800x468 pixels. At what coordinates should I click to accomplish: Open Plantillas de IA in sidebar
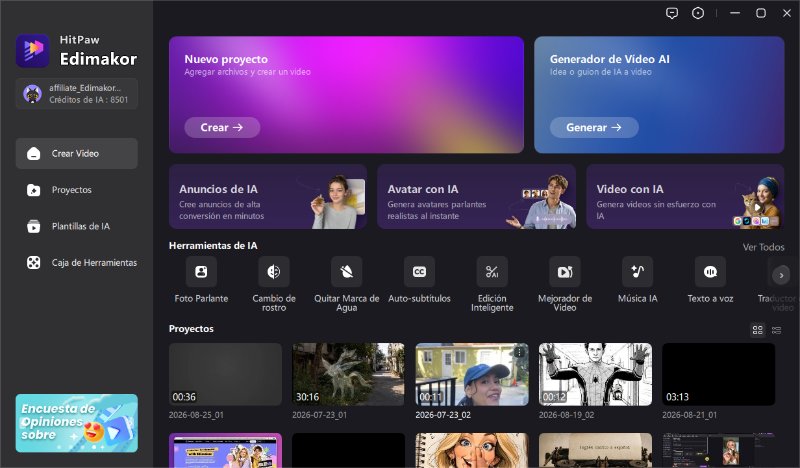pyautogui.click(x=77, y=226)
